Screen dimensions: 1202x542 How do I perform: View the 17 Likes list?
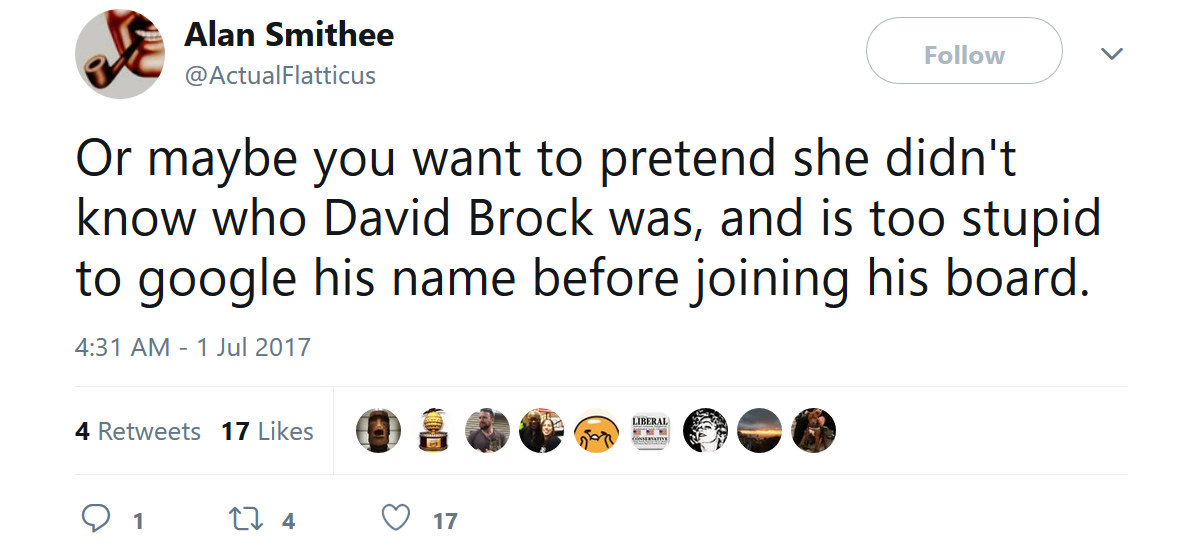(267, 432)
